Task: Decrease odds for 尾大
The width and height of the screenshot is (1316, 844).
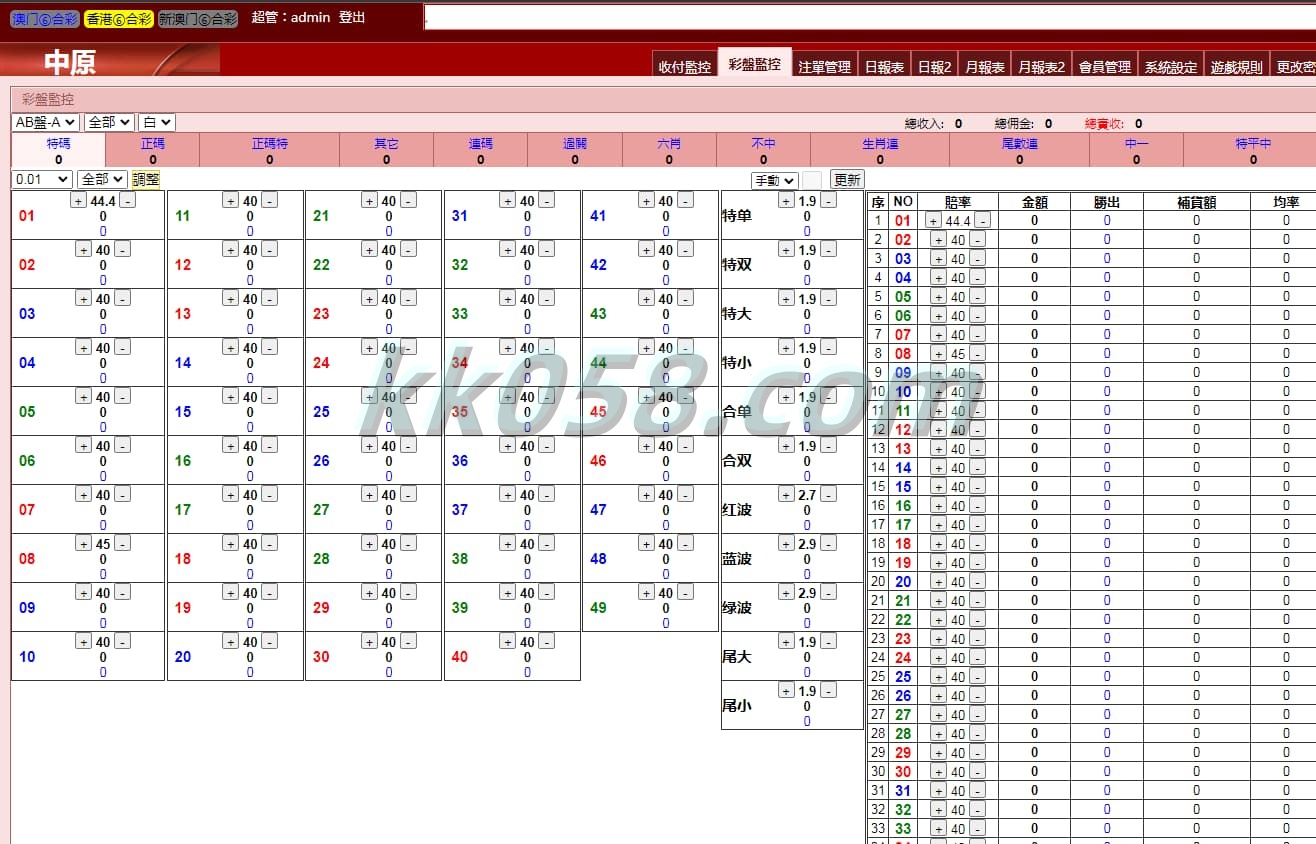Action: click(828, 642)
